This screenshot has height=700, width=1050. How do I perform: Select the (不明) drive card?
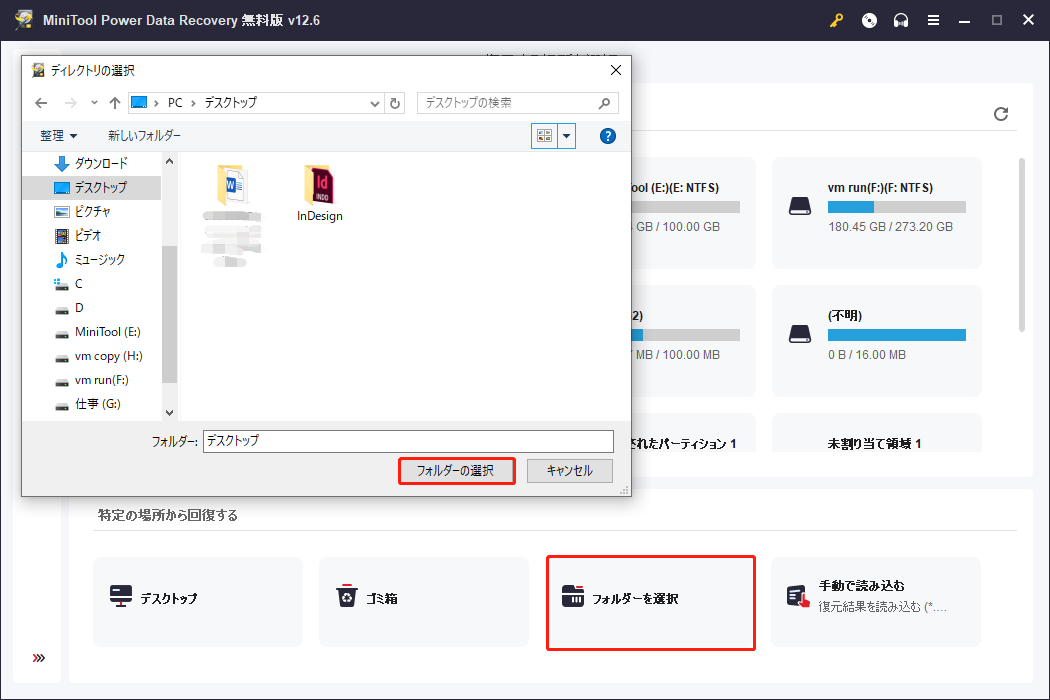tap(877, 340)
